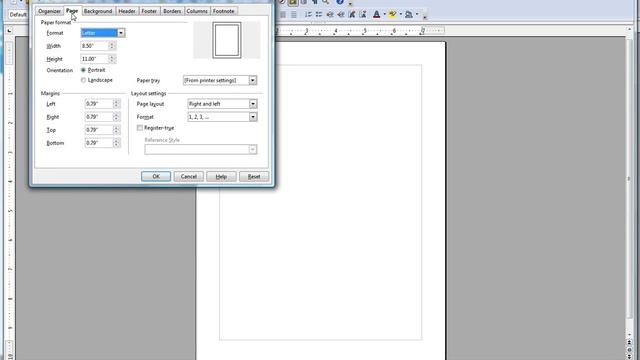Click the Justified alignment toolbar icon
The image size is (640, 360).
pos(293,14)
